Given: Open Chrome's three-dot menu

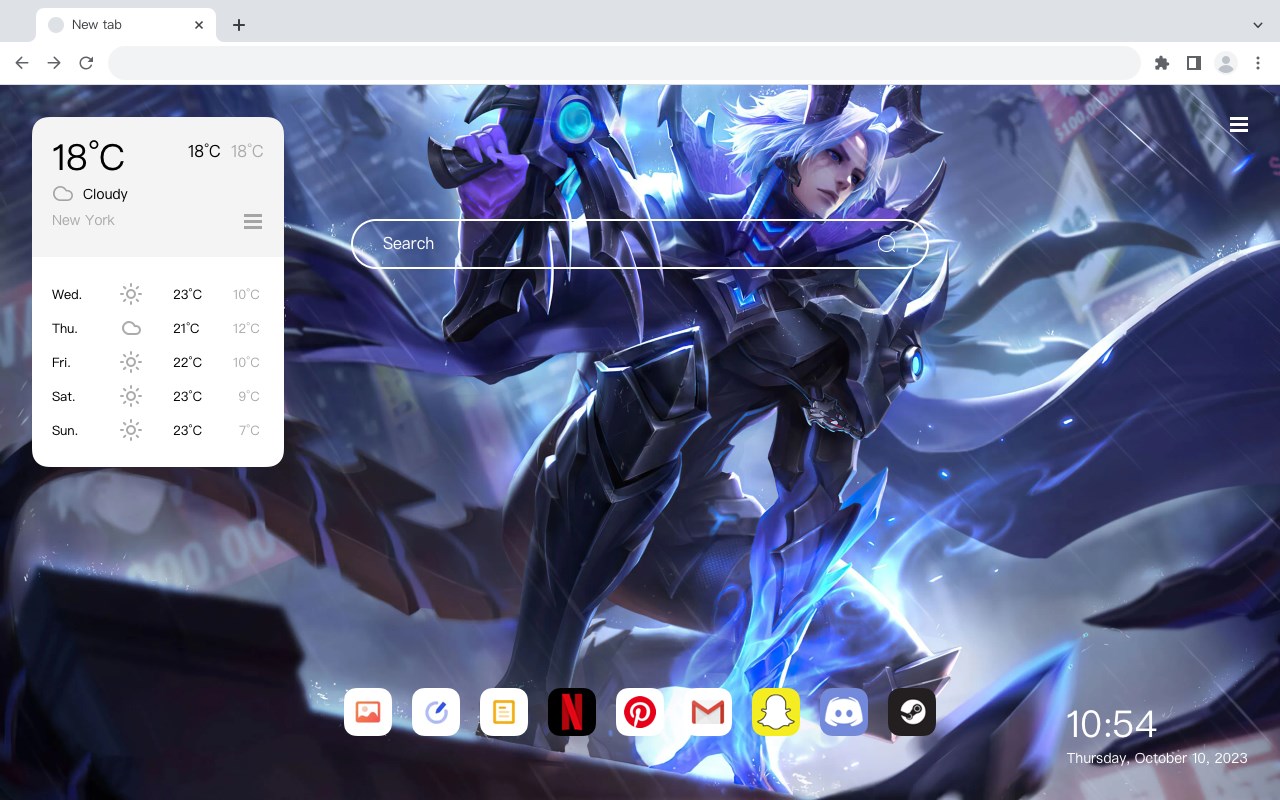Looking at the screenshot, I should coord(1258,63).
